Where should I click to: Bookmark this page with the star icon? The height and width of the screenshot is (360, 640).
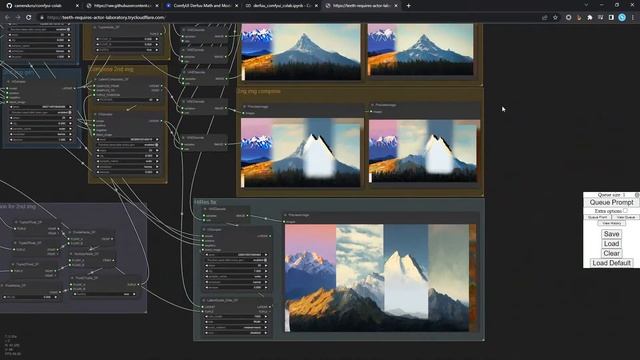[555, 18]
